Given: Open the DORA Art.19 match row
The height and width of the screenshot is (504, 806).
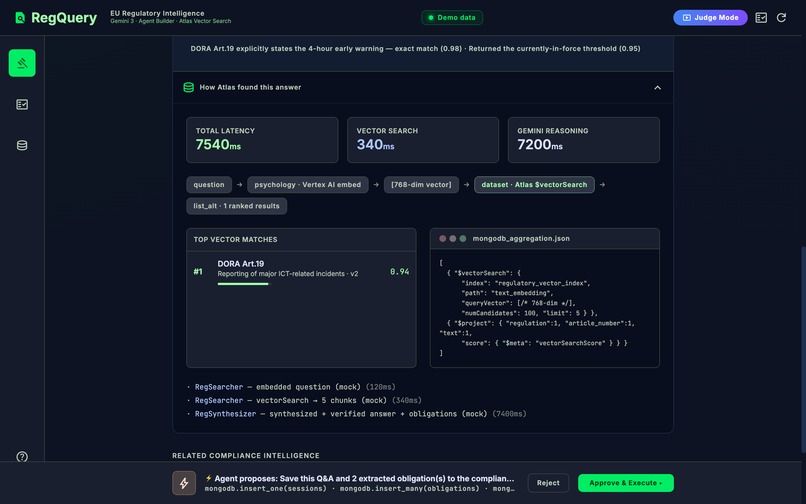Looking at the screenshot, I should (x=301, y=272).
